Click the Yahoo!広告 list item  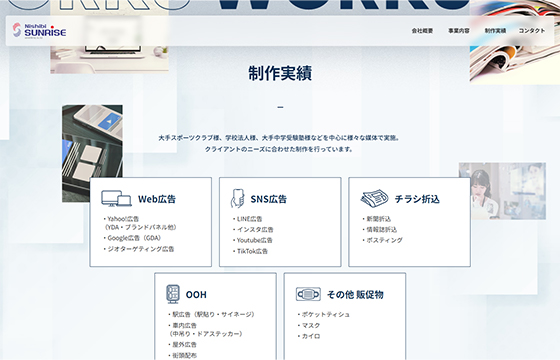point(140,223)
